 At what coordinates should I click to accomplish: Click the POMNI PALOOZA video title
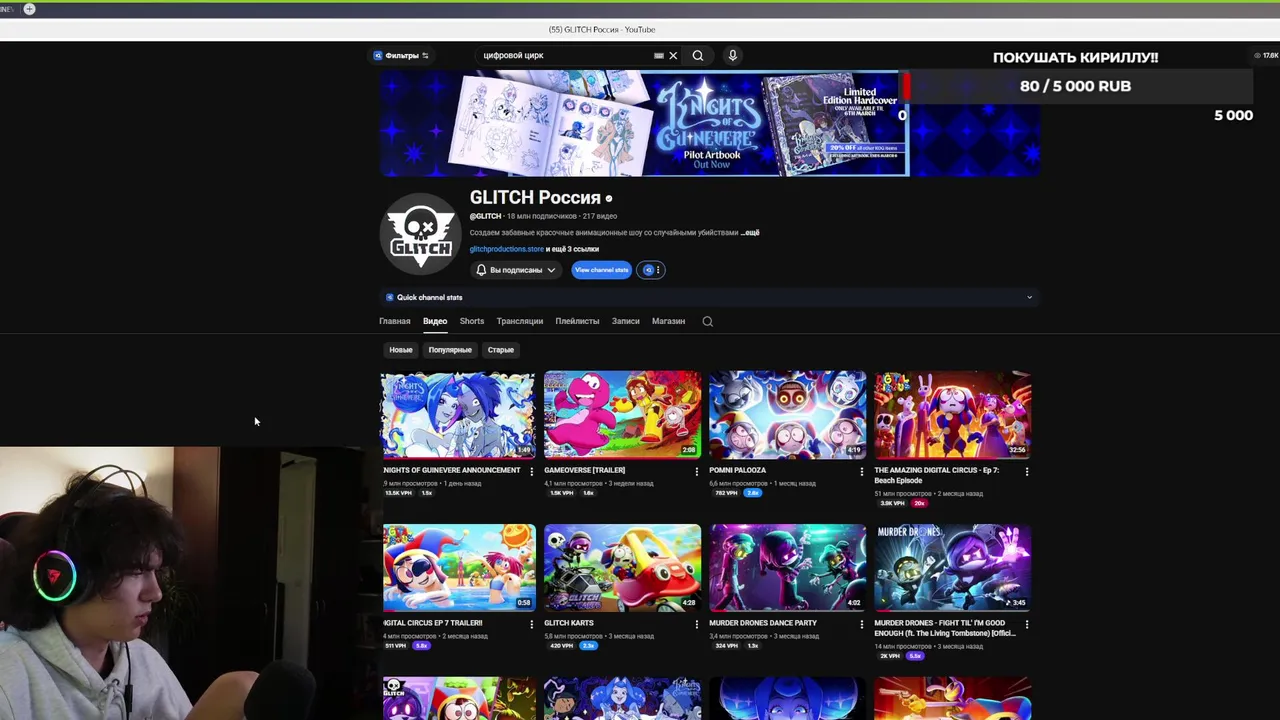click(737, 470)
